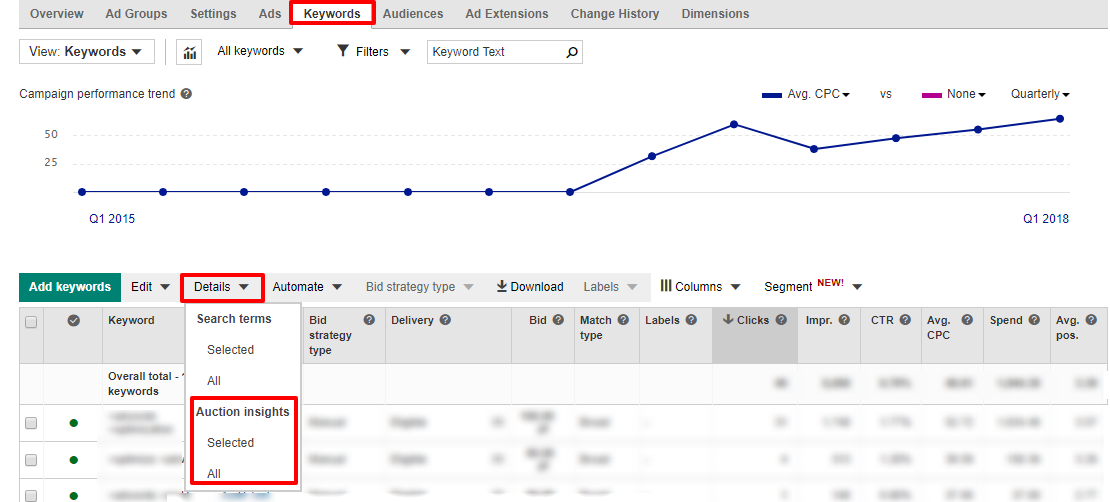Click the Q1 2018 chart data point
Image resolution: width=1110 pixels, height=502 pixels.
coord(1060,119)
